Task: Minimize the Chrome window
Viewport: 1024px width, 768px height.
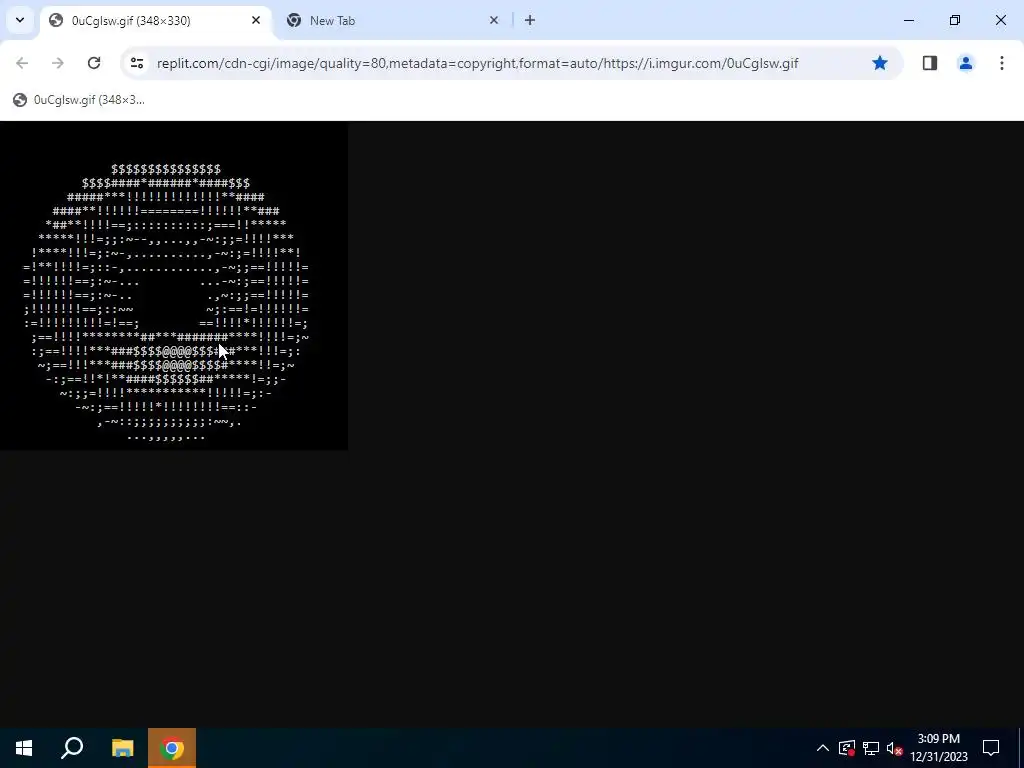Action: pyautogui.click(x=908, y=20)
